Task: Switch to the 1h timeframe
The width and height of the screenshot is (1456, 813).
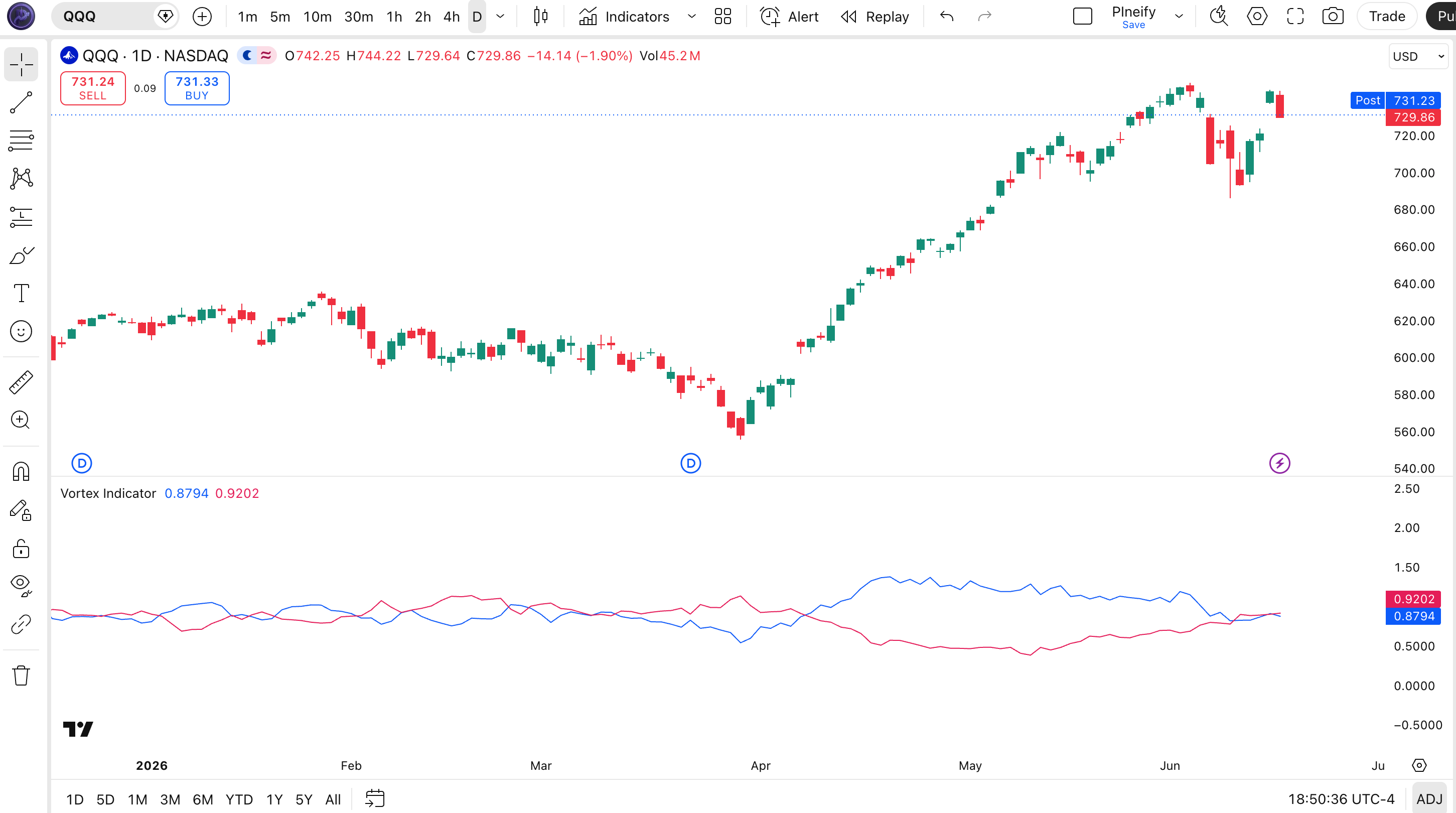Action: click(x=394, y=17)
